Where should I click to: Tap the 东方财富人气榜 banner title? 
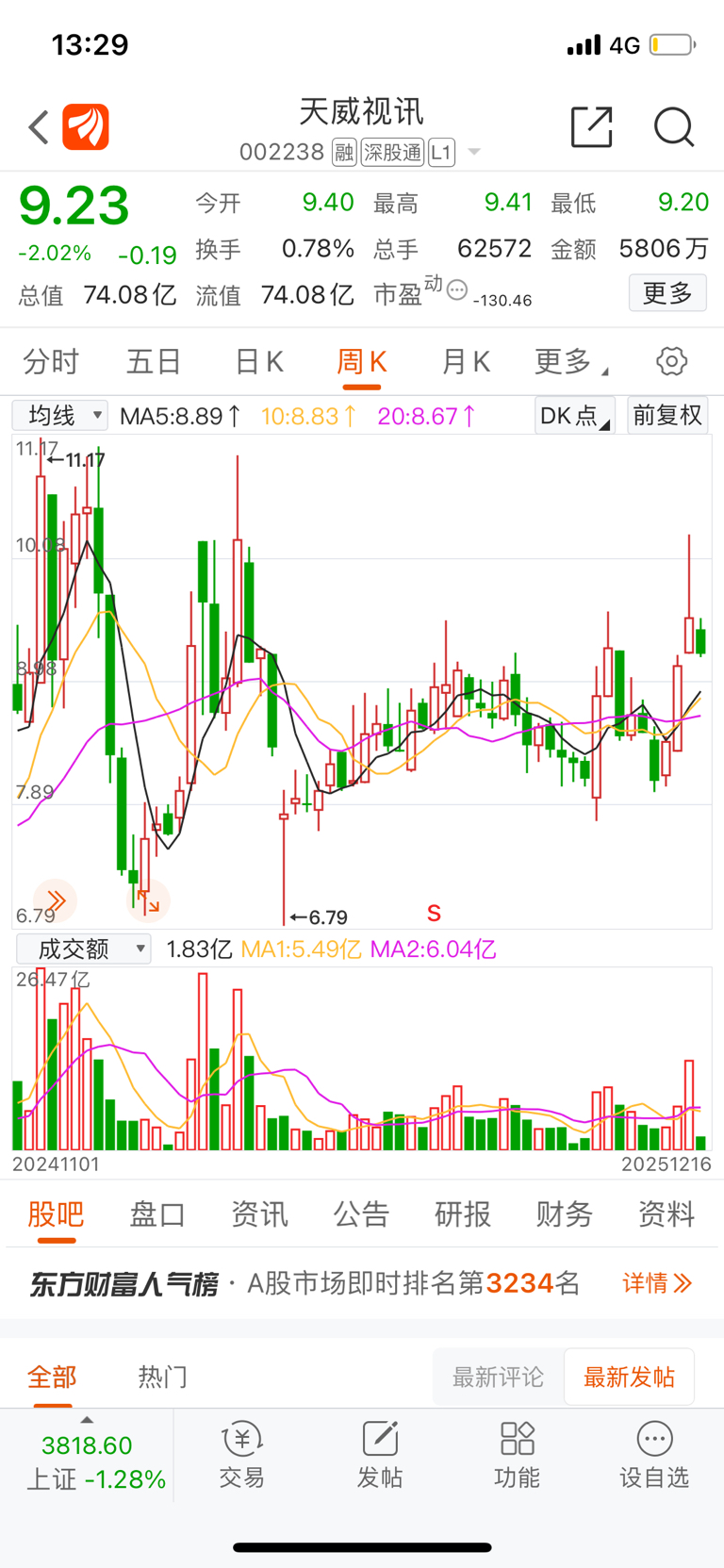(x=123, y=1283)
